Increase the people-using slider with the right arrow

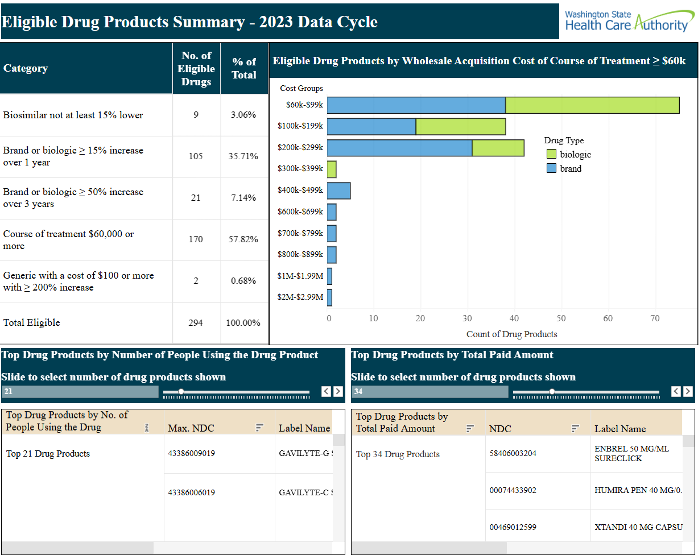click(x=338, y=392)
